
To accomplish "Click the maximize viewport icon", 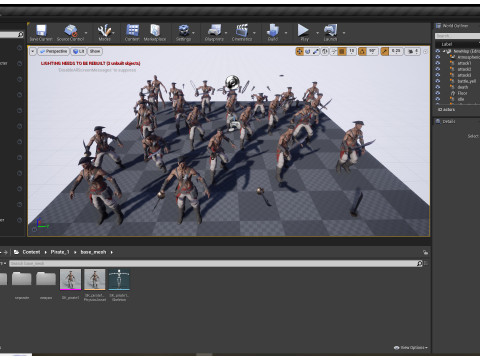I will coord(425,51).
